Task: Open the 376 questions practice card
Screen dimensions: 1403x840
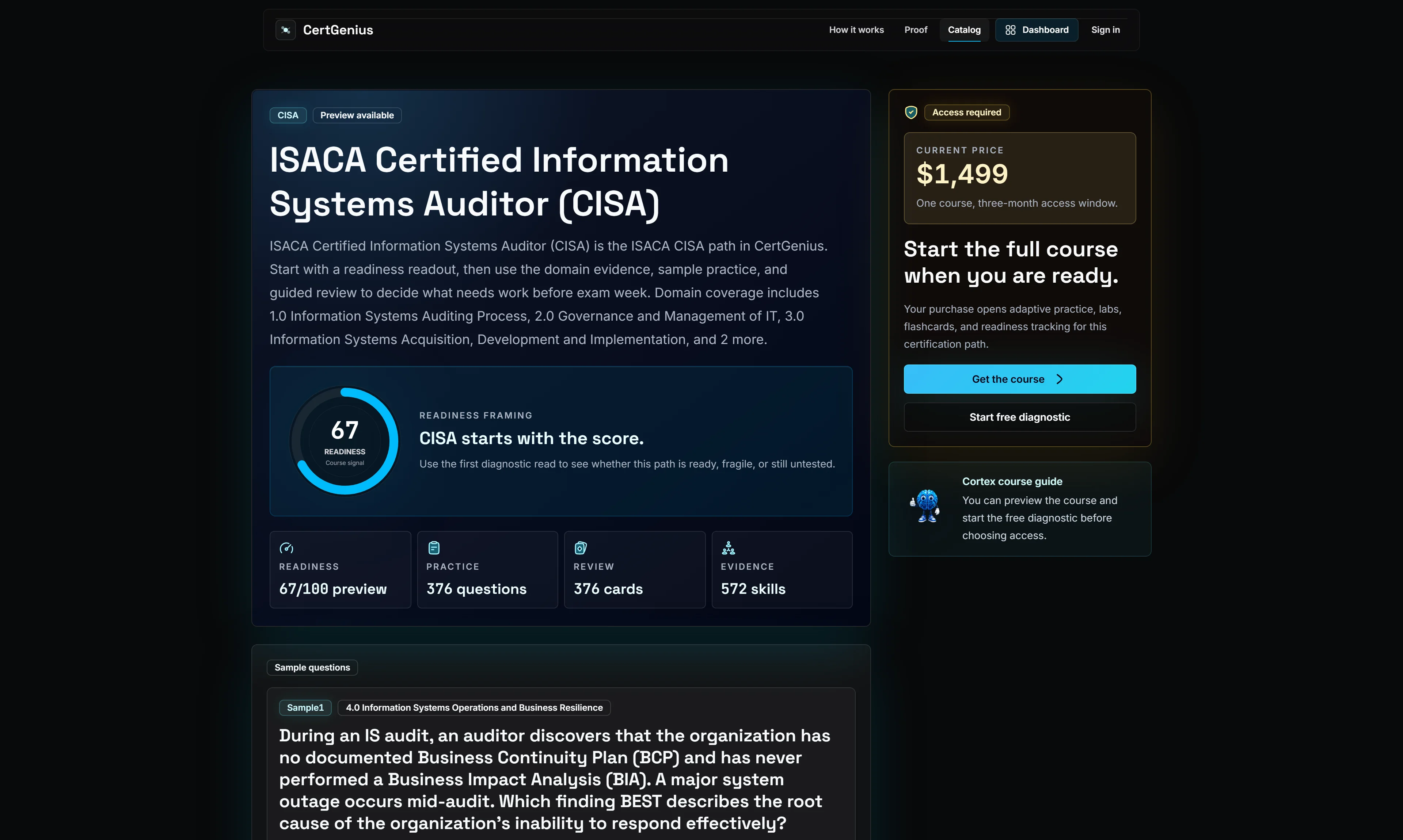Action: click(x=487, y=570)
